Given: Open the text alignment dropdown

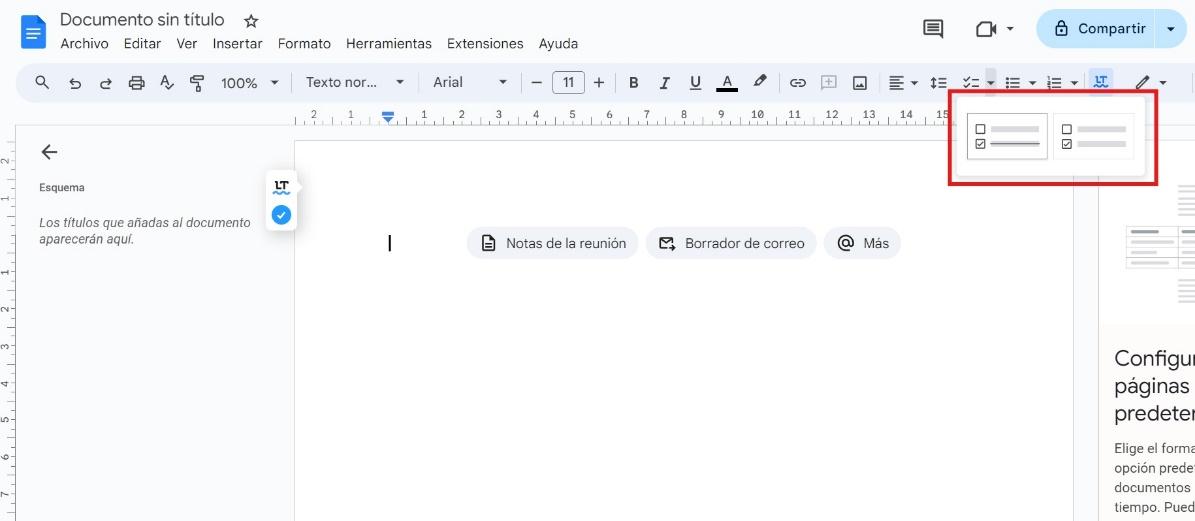Looking at the screenshot, I should point(903,82).
